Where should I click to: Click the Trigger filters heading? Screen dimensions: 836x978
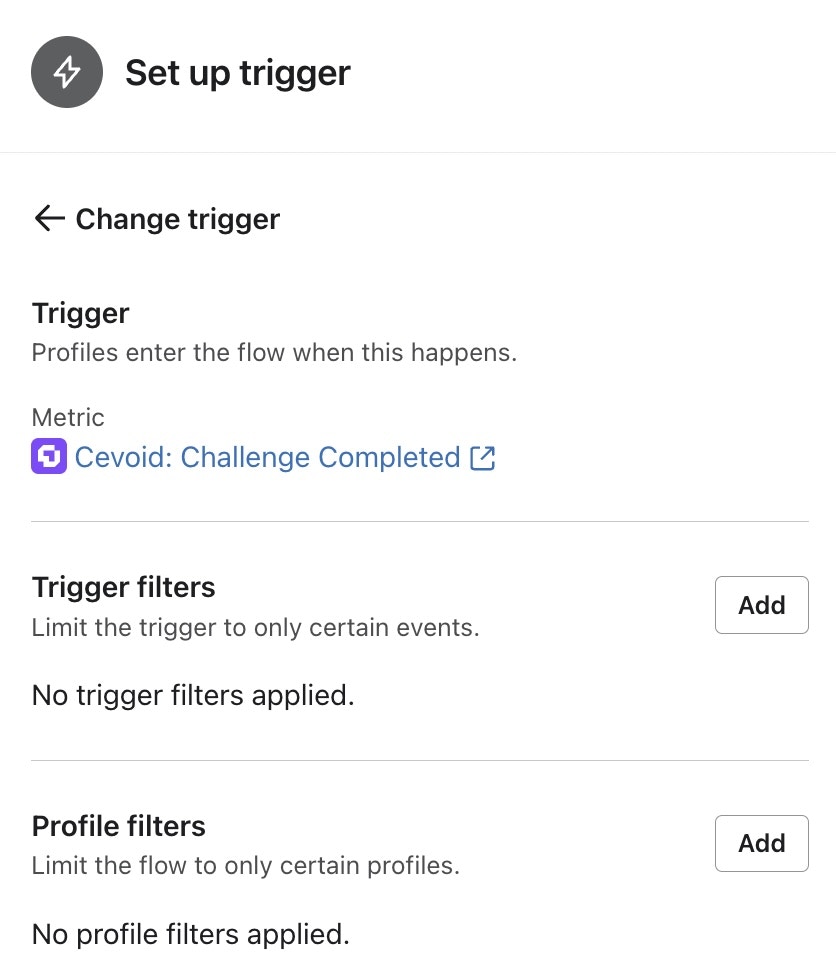[124, 587]
